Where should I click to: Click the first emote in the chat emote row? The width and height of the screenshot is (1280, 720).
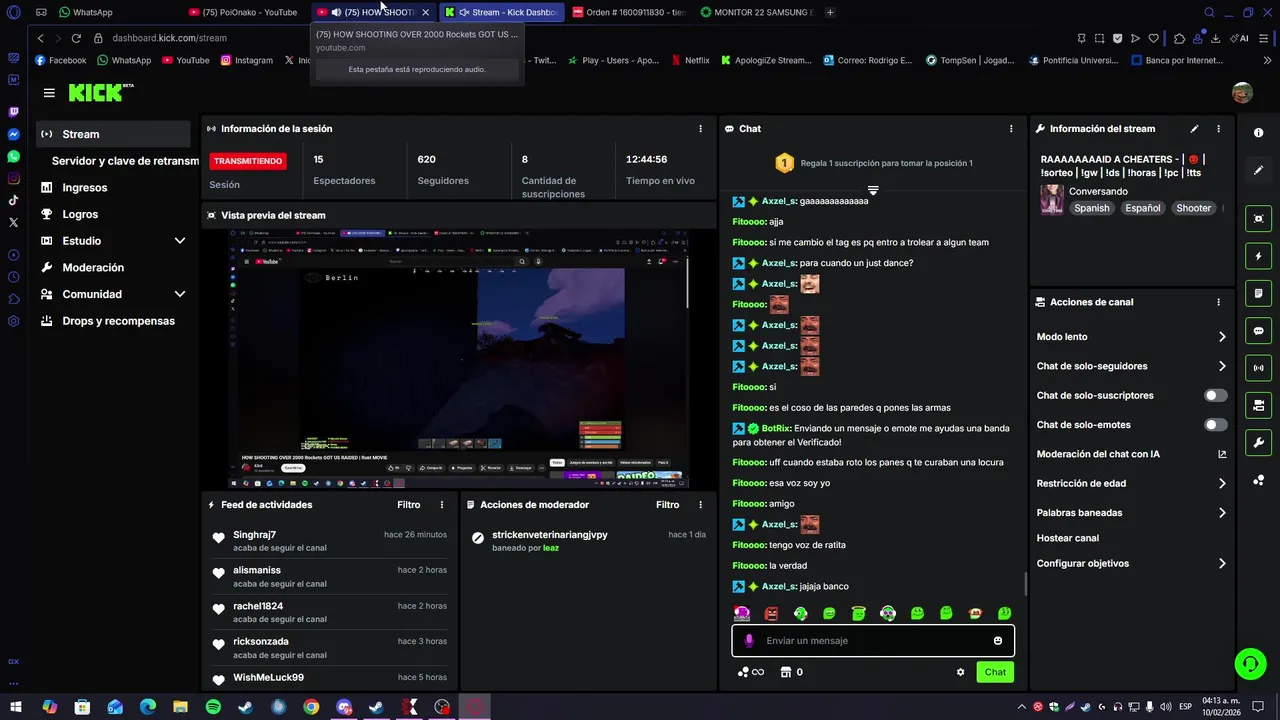click(742, 613)
